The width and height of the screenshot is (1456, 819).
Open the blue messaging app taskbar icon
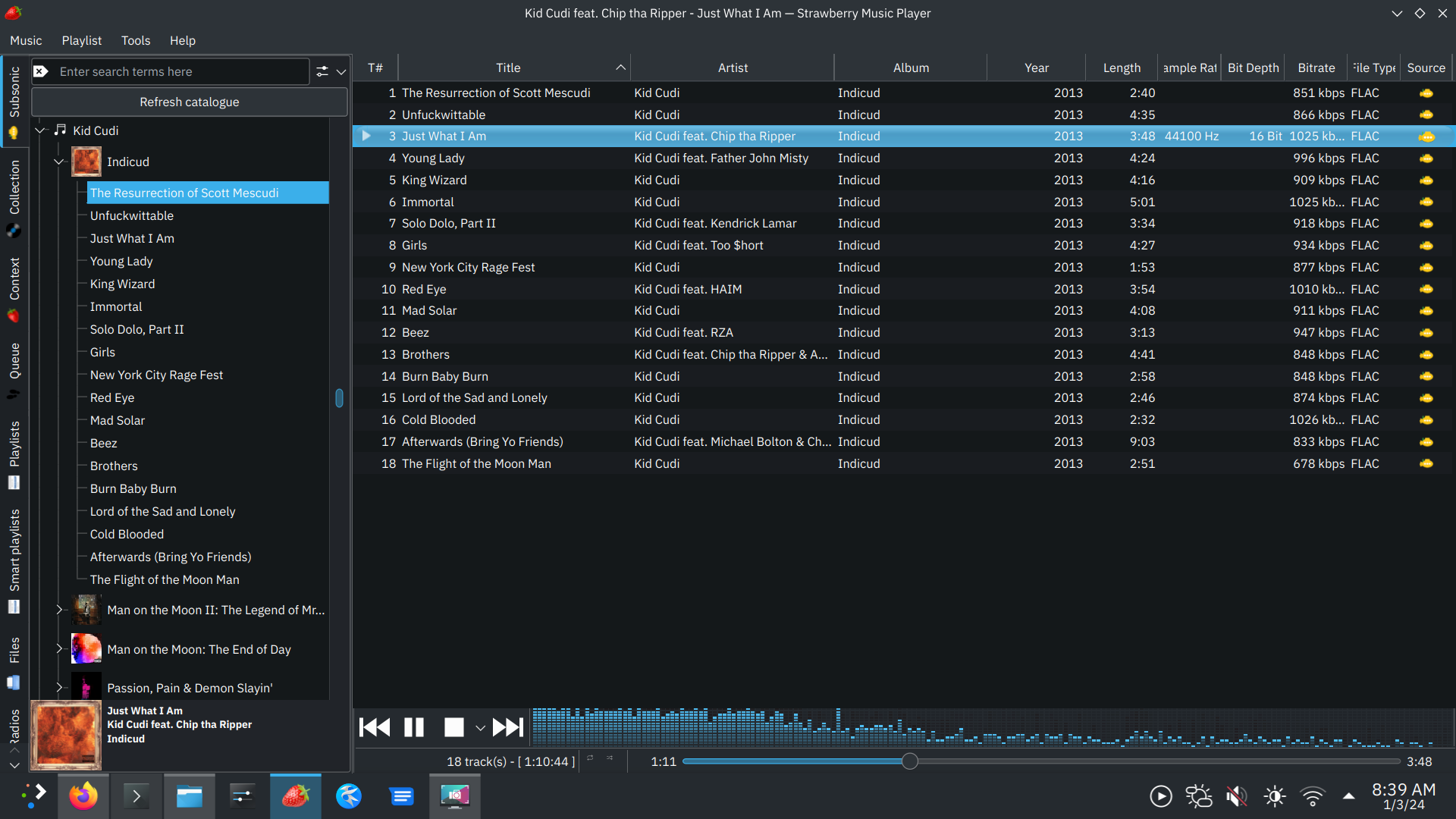point(402,795)
